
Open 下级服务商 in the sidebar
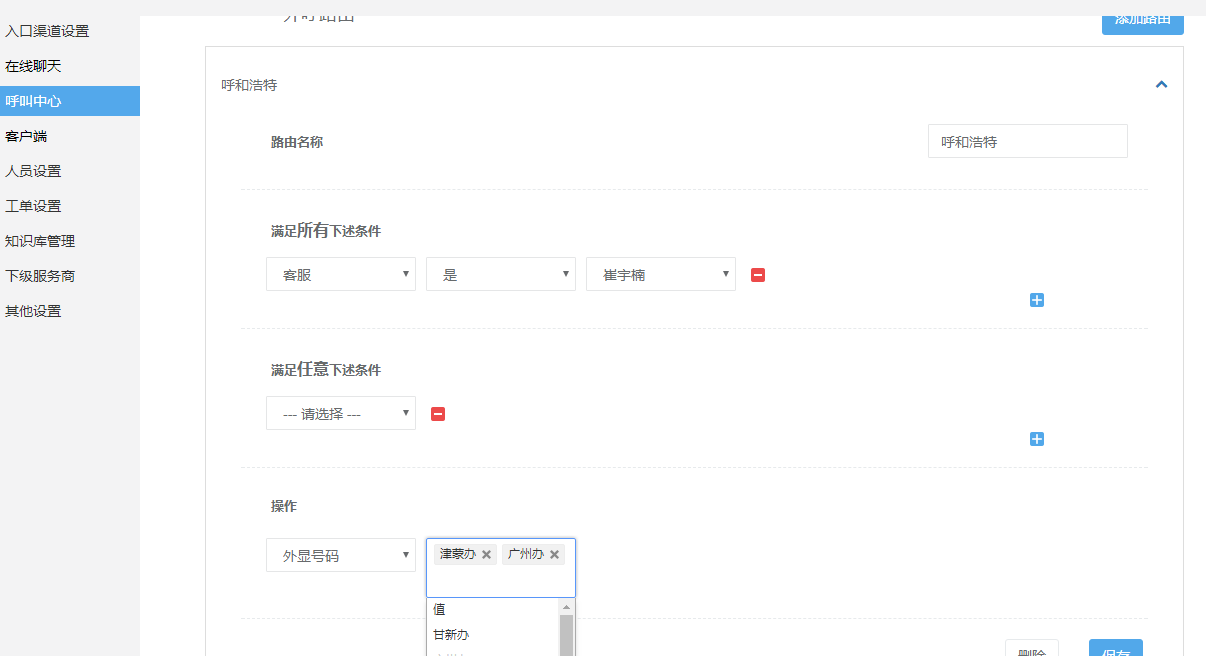[40, 276]
